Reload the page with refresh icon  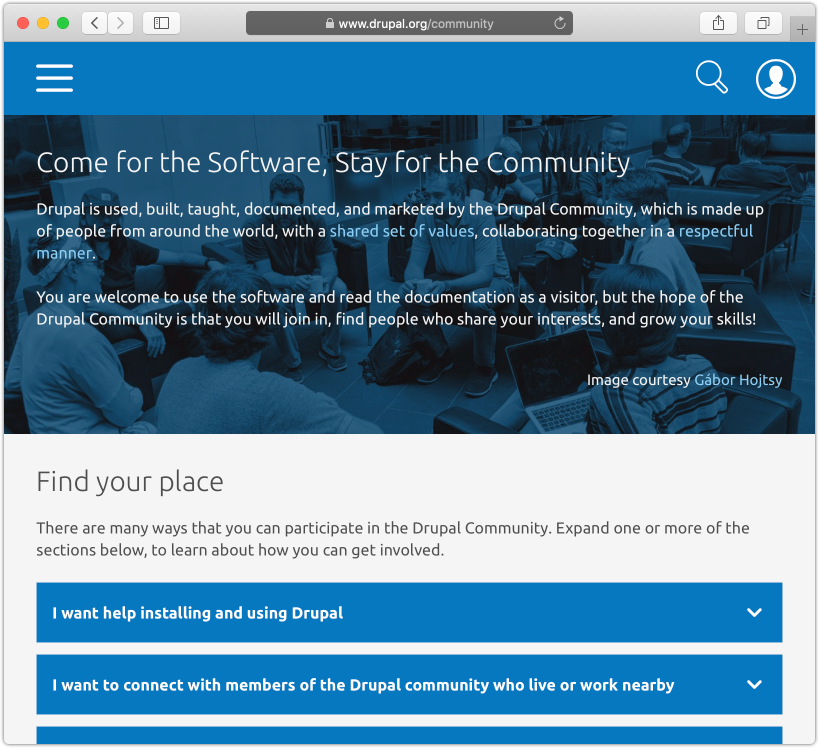pyautogui.click(x=559, y=23)
